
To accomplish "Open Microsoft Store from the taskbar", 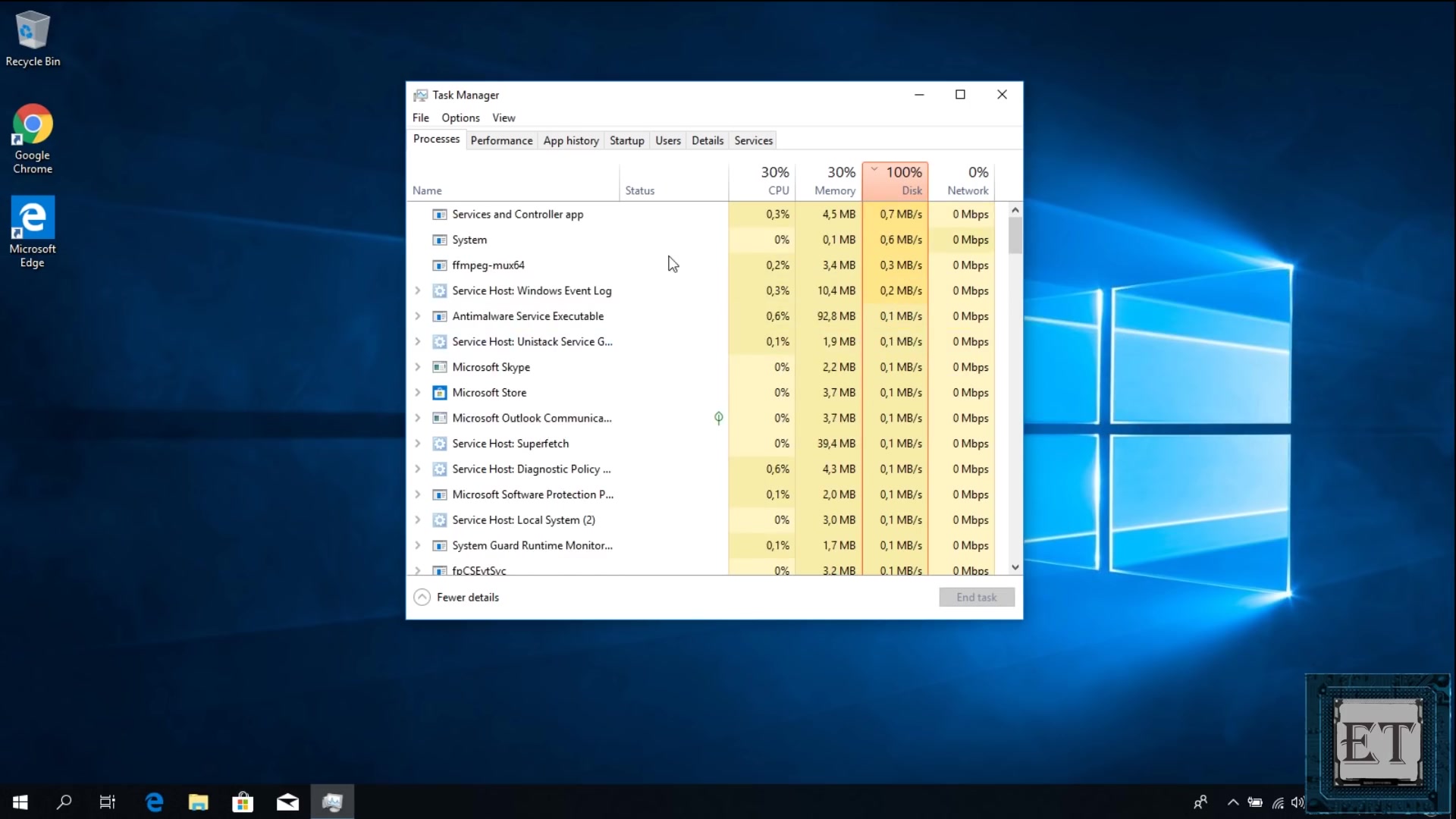I will (243, 802).
